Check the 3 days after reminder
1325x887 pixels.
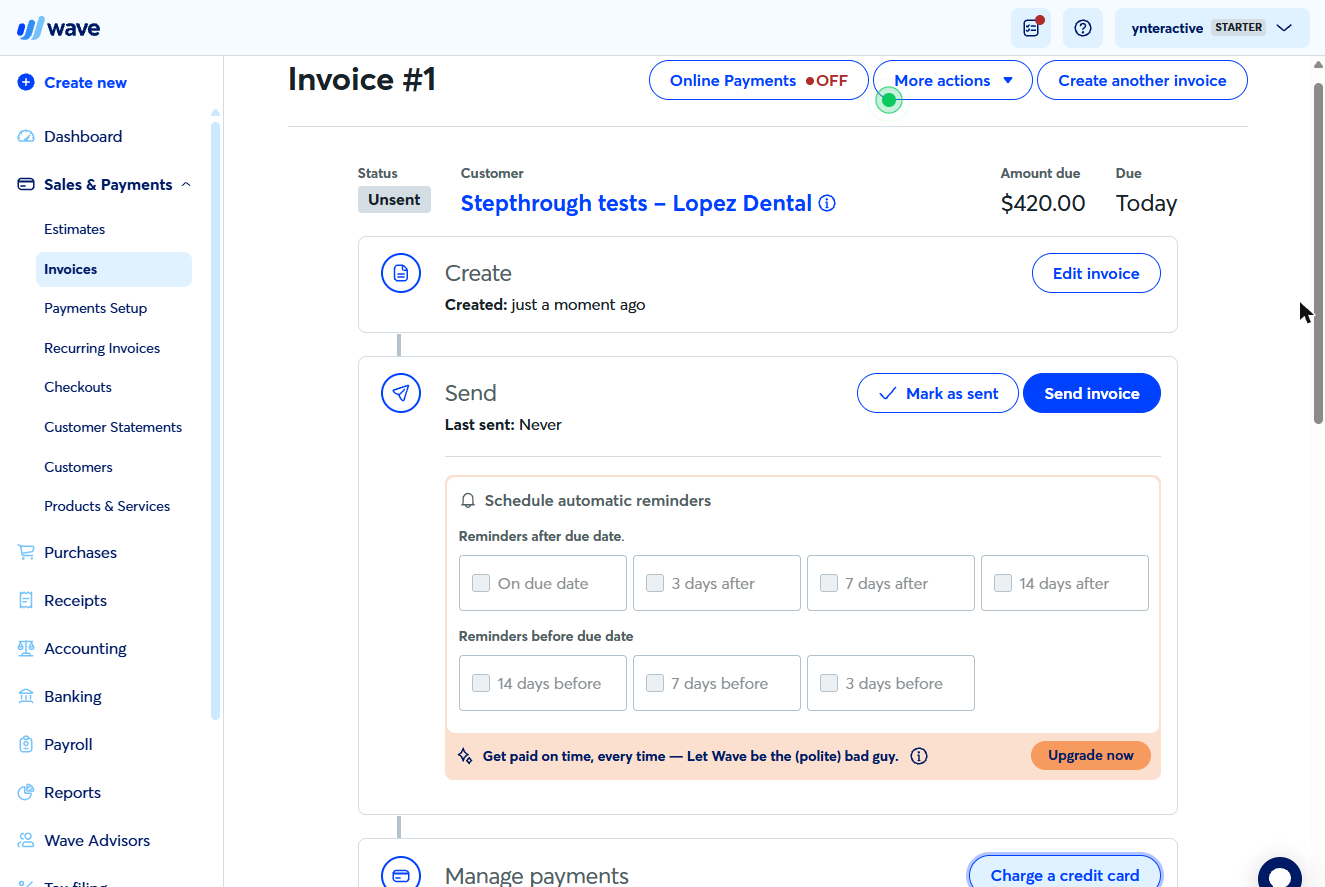(x=655, y=583)
